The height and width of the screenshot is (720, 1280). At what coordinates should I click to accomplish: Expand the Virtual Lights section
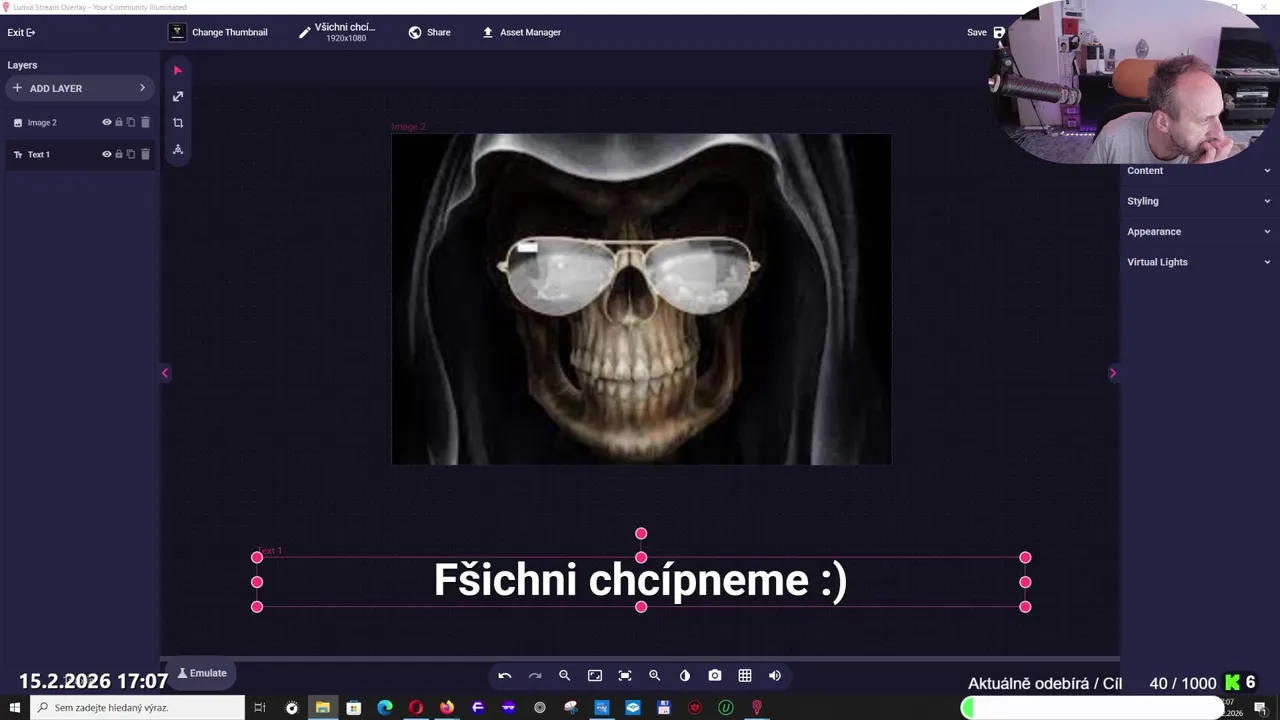(x=1199, y=262)
